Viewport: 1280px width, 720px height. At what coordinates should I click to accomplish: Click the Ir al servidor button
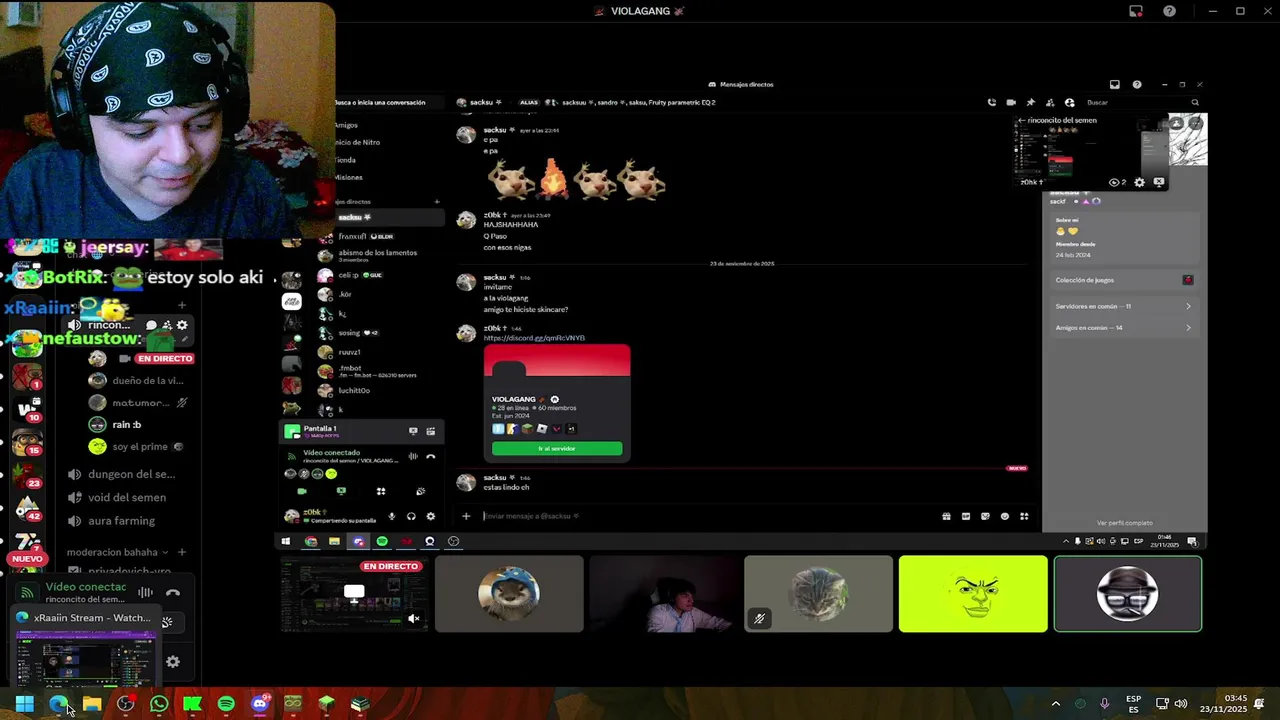[x=557, y=448]
